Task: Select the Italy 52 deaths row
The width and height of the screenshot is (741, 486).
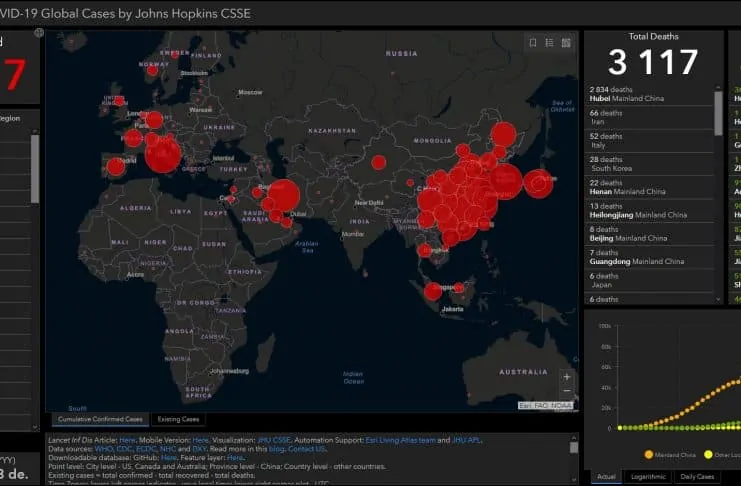Action: [x=650, y=140]
